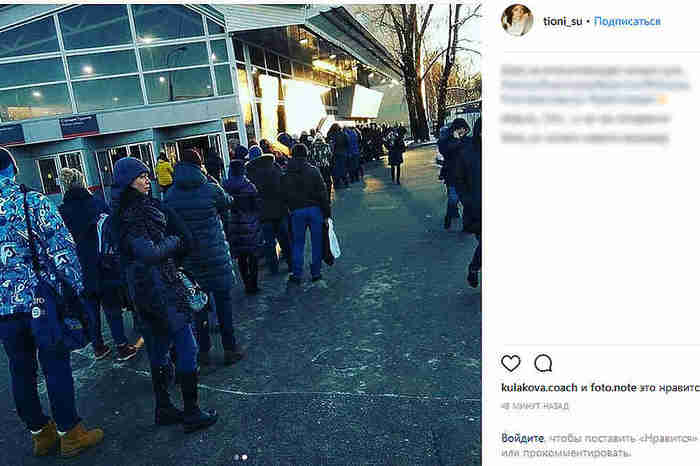Open the foto.note profile link
Screen dimensions: 700x466
[x=613, y=387]
